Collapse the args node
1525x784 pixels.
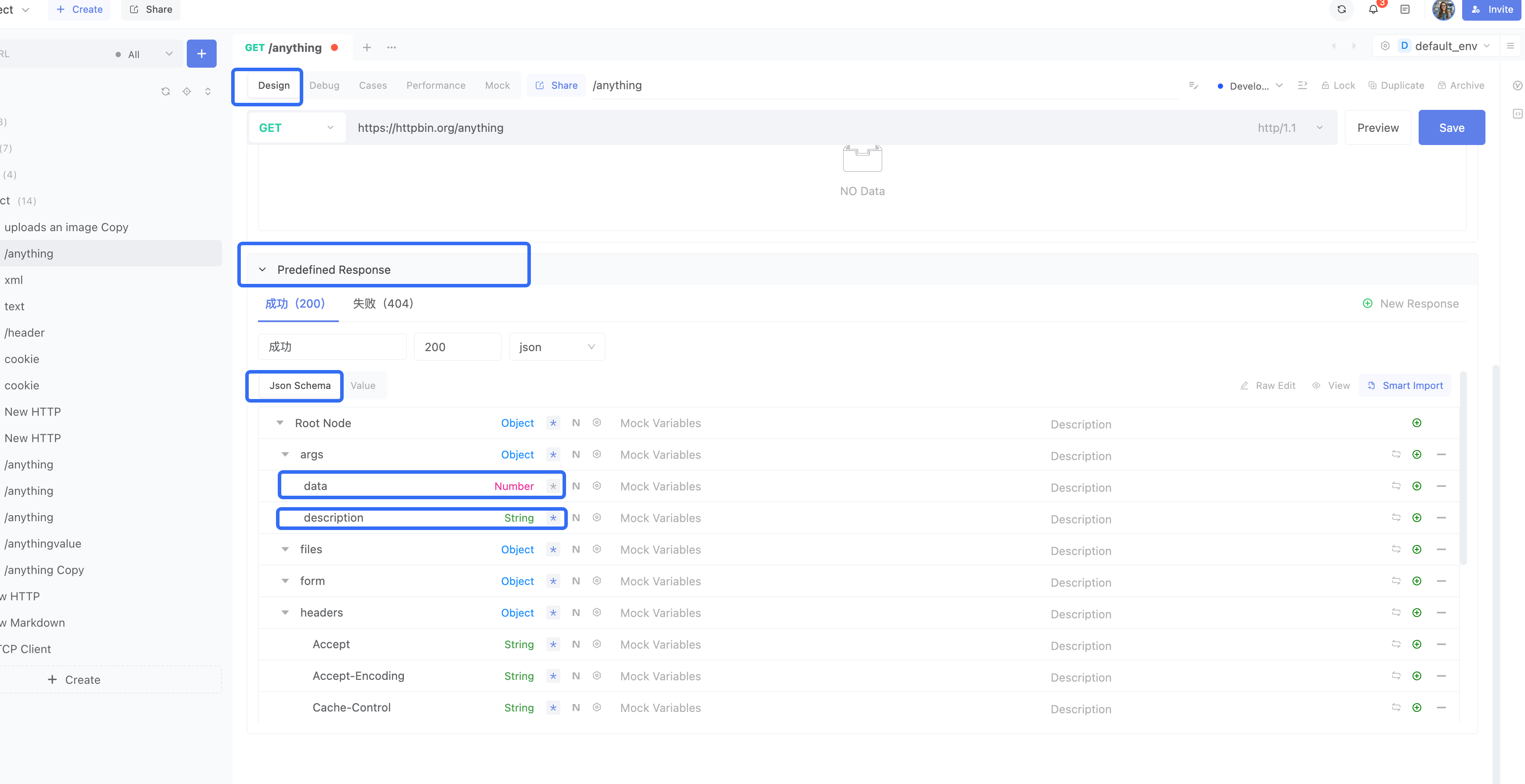[x=285, y=455]
